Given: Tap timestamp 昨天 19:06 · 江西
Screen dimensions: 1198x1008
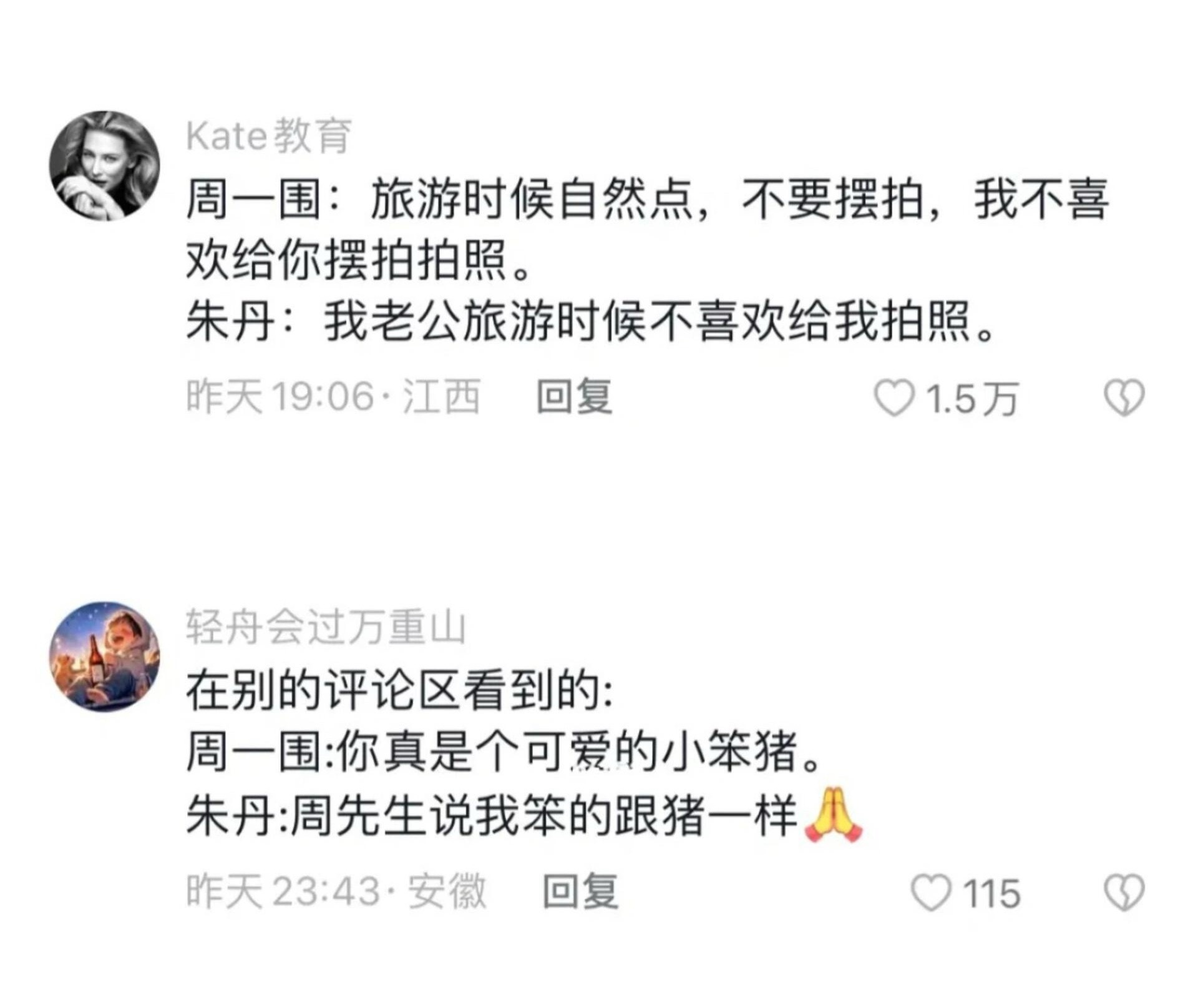Looking at the screenshot, I should 334,396.
